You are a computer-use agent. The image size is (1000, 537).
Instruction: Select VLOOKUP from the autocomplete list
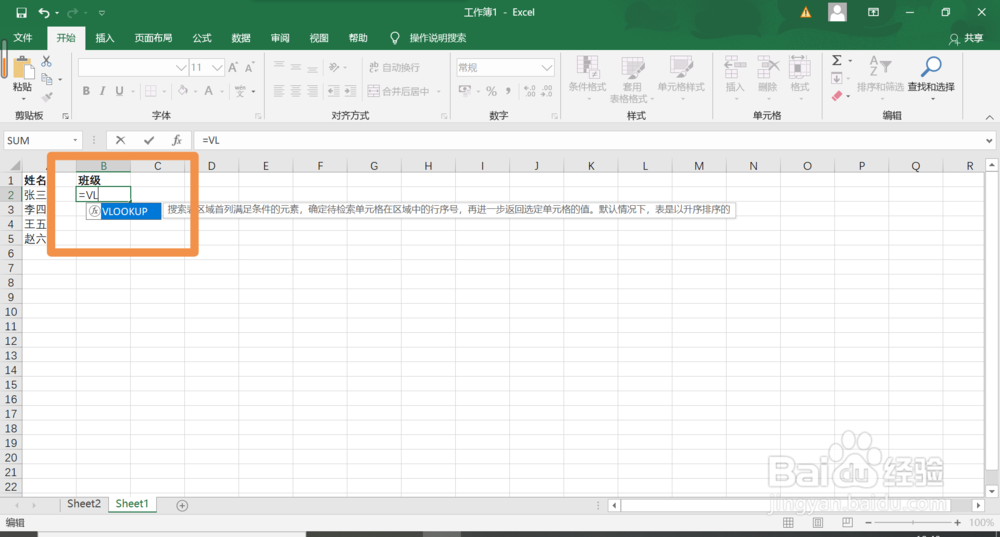[124, 211]
